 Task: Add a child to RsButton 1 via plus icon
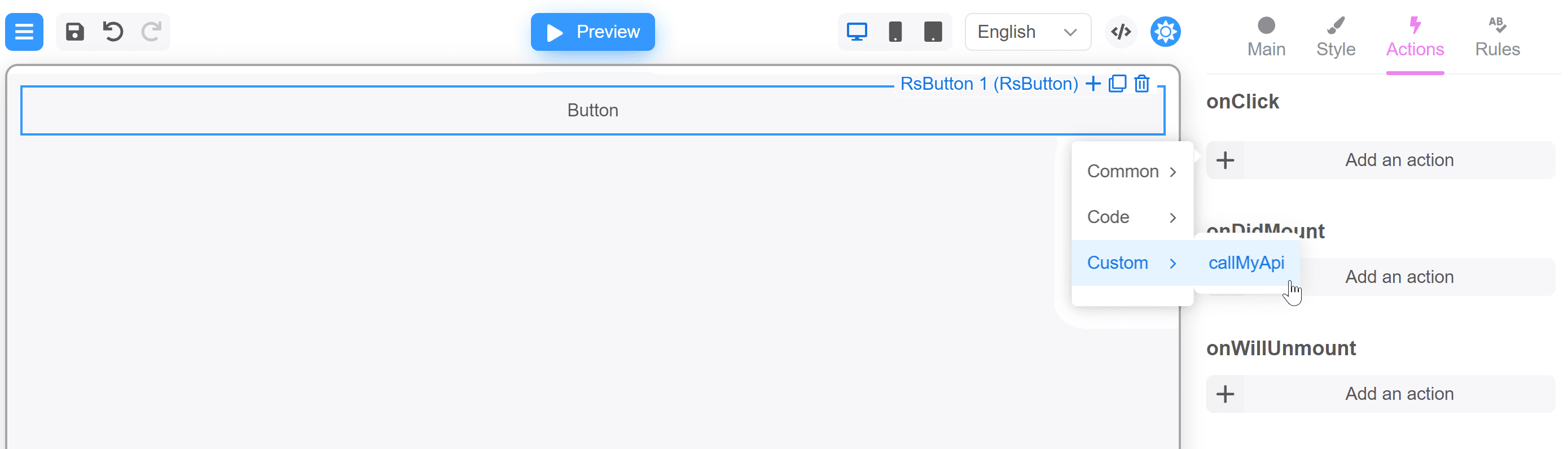coord(1093,84)
